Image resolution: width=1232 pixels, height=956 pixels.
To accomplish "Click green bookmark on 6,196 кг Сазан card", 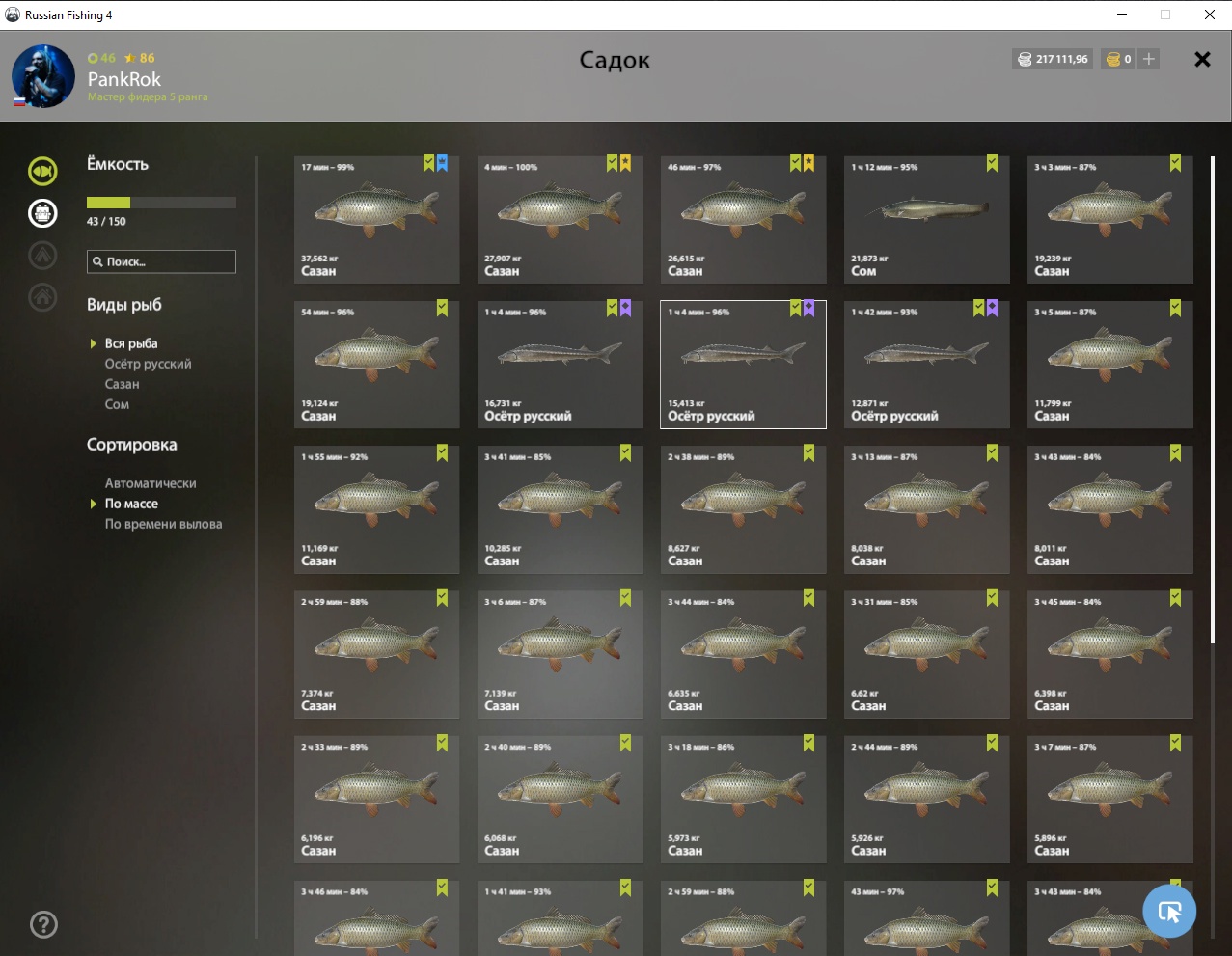I will [442, 744].
